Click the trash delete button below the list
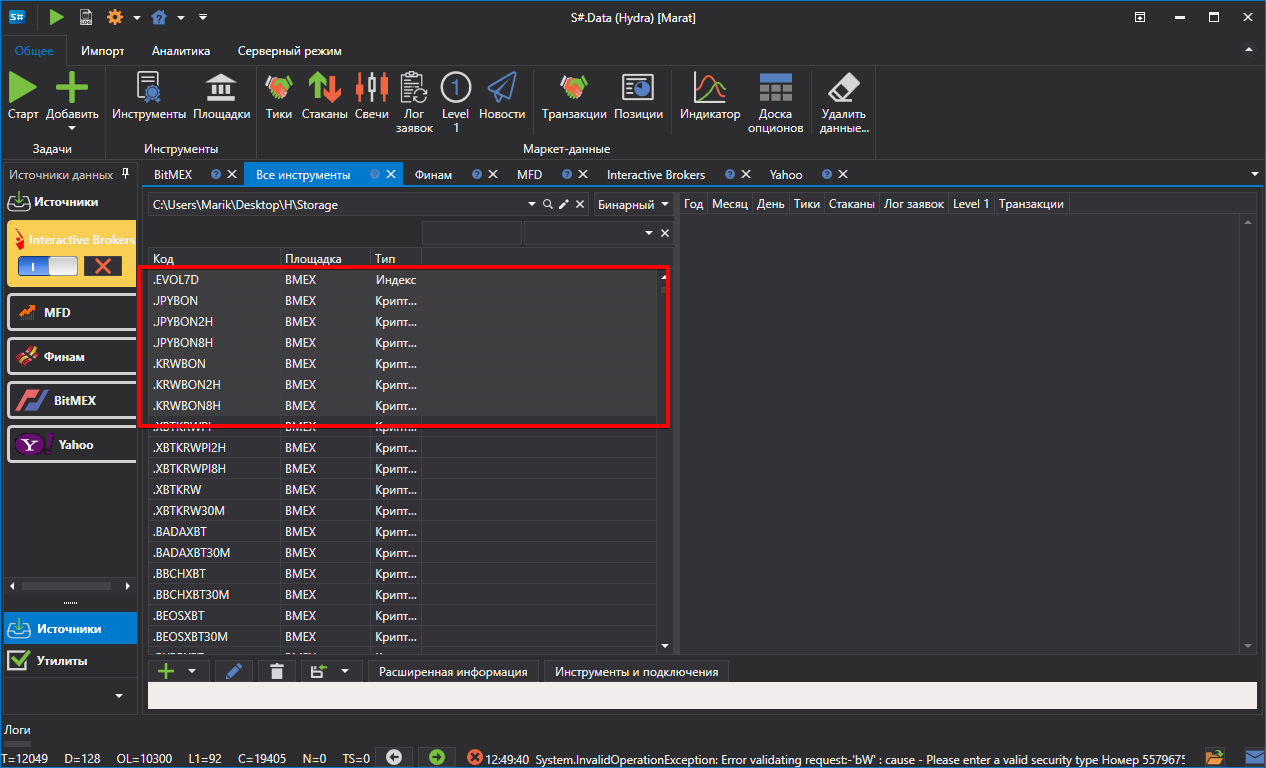1266x768 pixels. pyautogui.click(x=277, y=672)
